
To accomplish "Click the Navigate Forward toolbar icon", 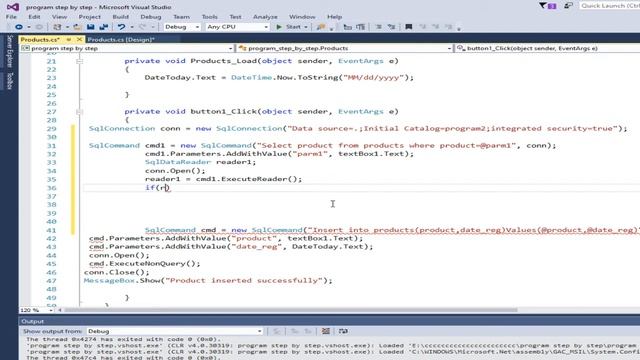I will coord(39,27).
